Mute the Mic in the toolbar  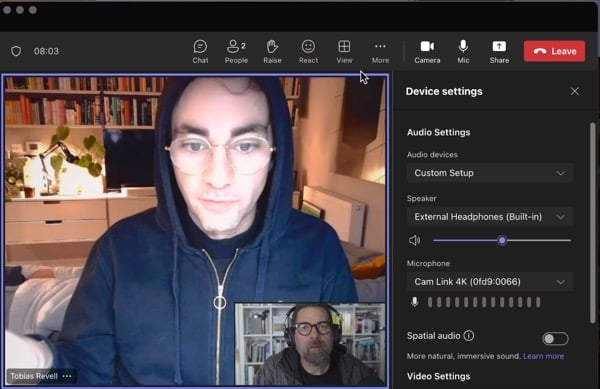pos(463,51)
